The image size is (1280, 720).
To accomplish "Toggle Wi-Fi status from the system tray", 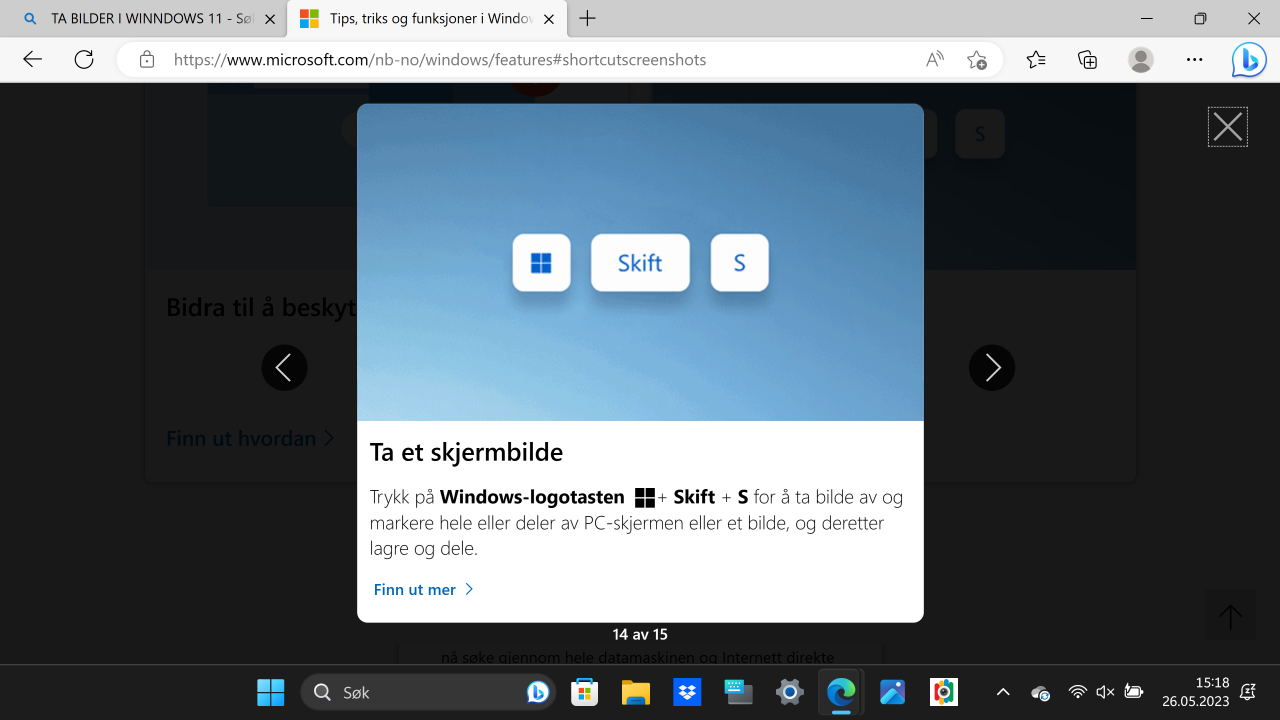I will point(1077,692).
